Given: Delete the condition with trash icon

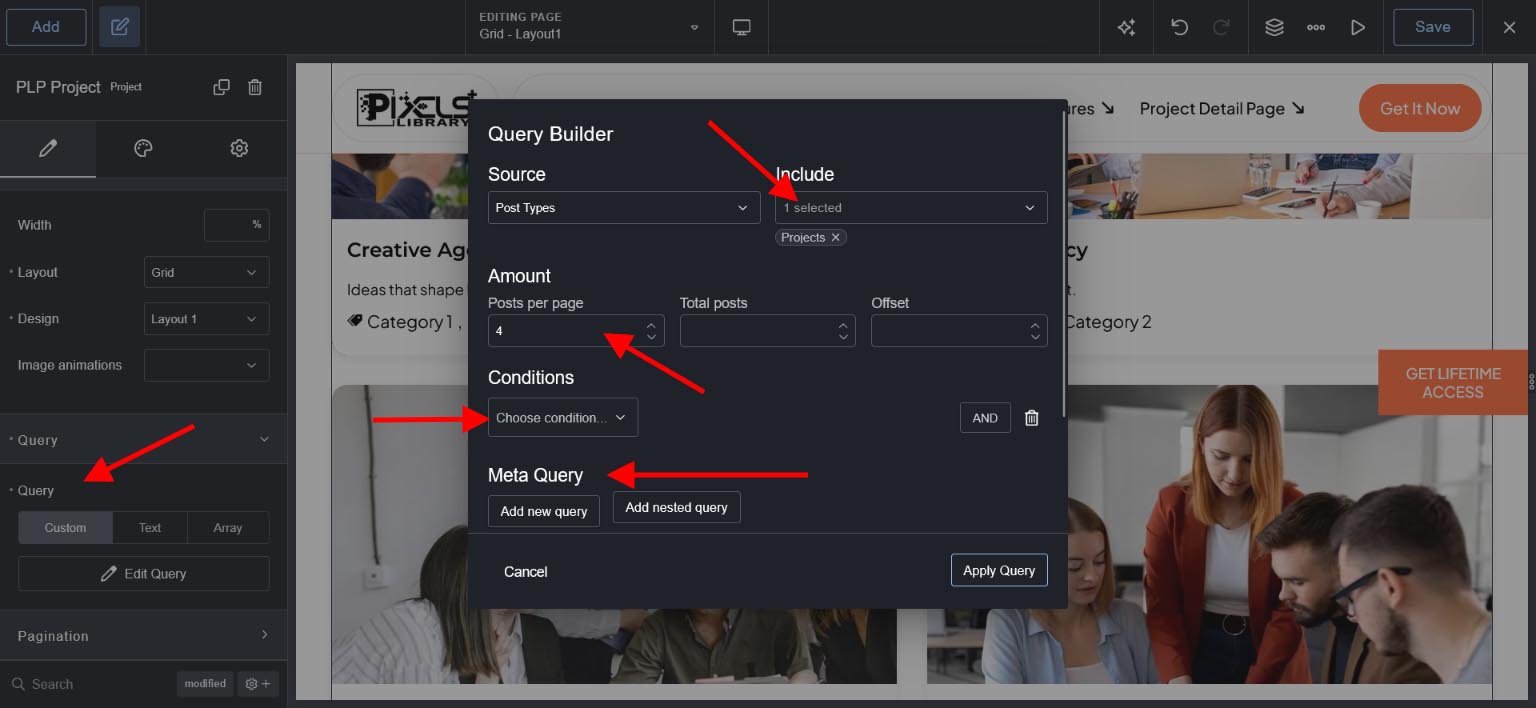Looking at the screenshot, I should point(1032,418).
